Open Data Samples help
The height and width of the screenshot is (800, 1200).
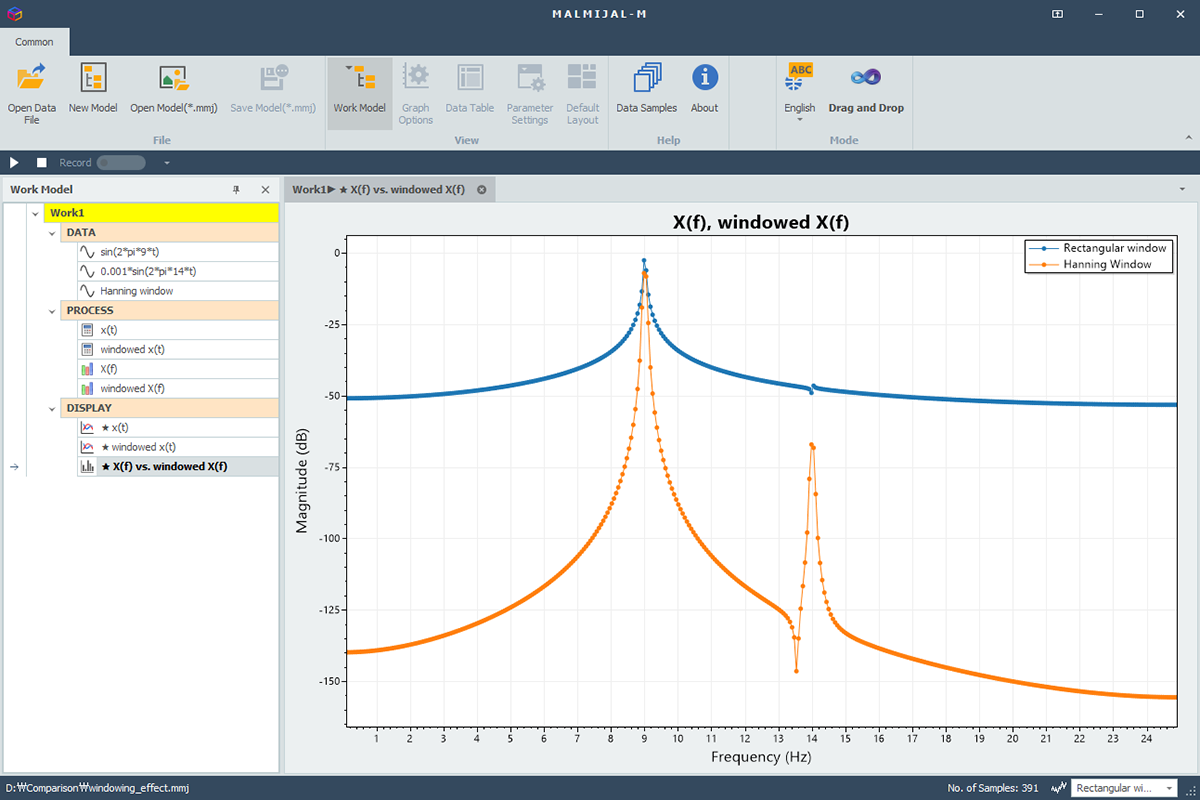(x=646, y=89)
